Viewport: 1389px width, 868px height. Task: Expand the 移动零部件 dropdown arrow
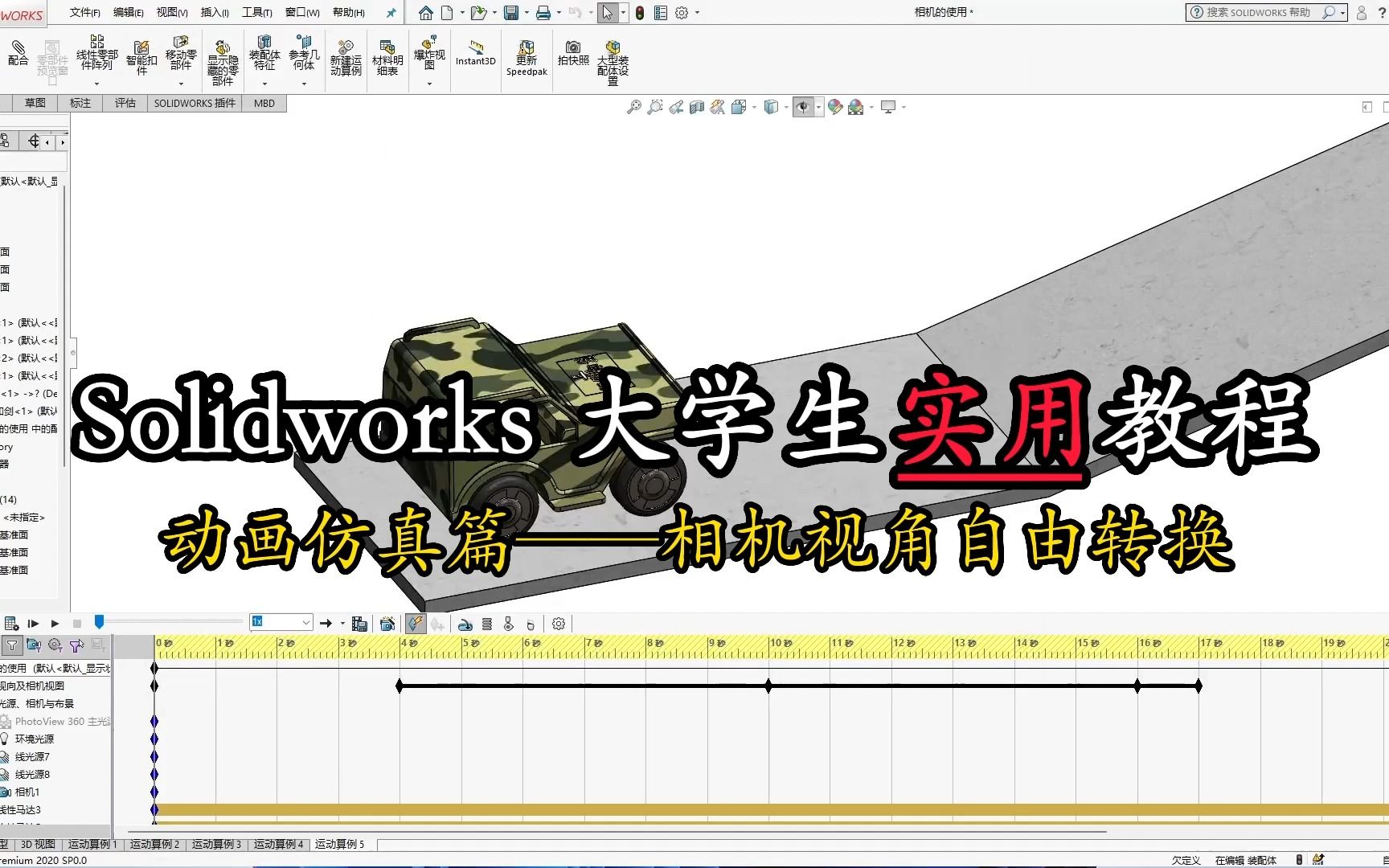181,84
